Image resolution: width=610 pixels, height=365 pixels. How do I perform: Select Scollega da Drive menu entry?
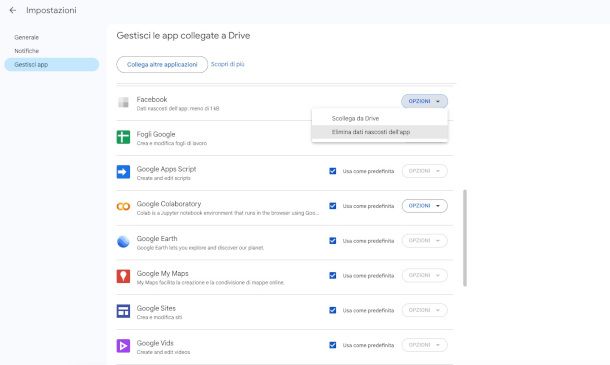pyautogui.click(x=380, y=118)
